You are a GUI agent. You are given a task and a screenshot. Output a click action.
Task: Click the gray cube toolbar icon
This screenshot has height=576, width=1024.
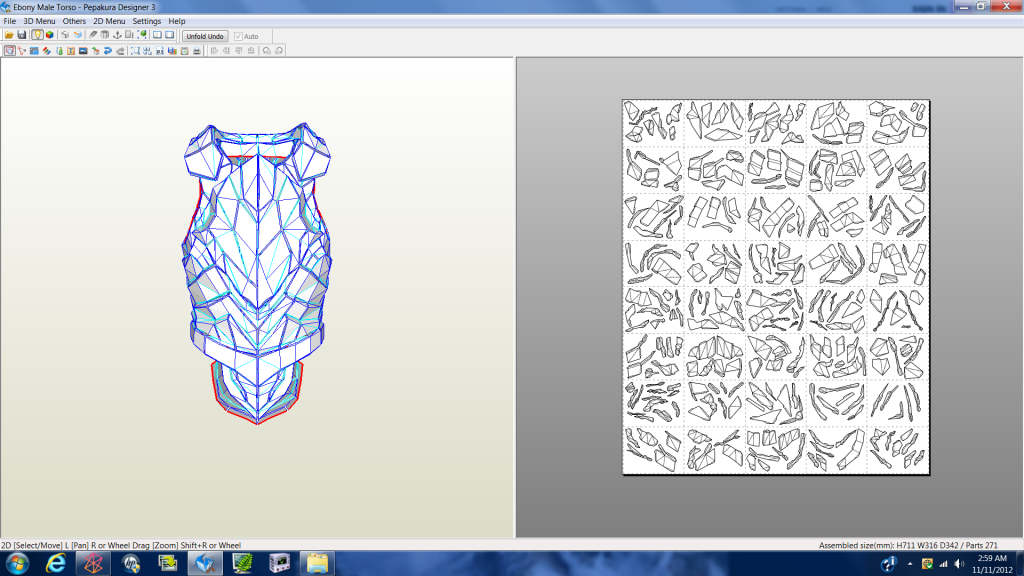coord(65,35)
